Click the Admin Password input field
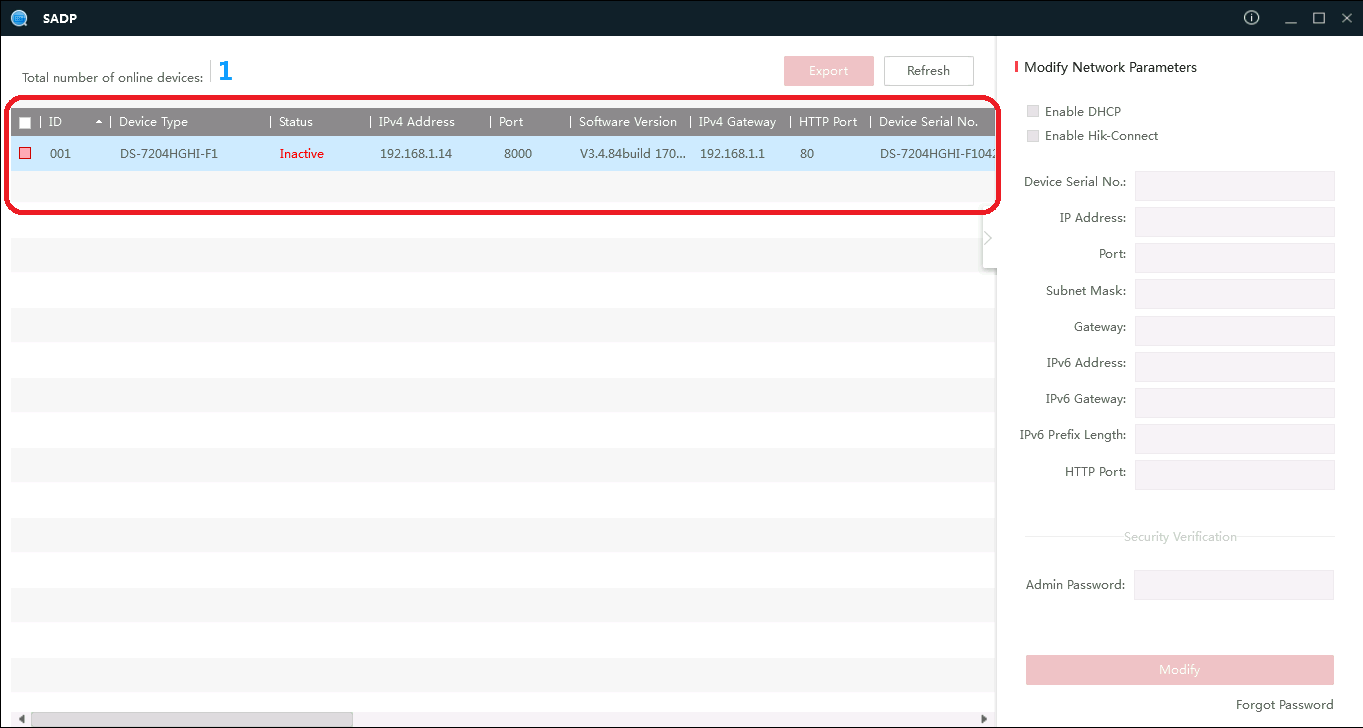1363x728 pixels. pos(1233,585)
